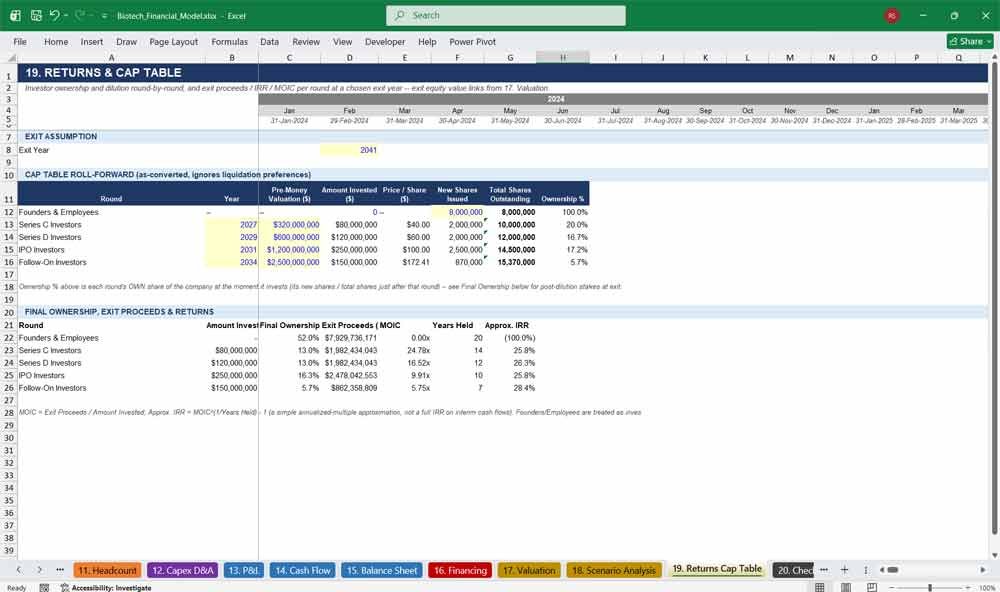1000x592 pixels.
Task: Open the Draw ribbon tab
Action: pyautogui.click(x=126, y=41)
